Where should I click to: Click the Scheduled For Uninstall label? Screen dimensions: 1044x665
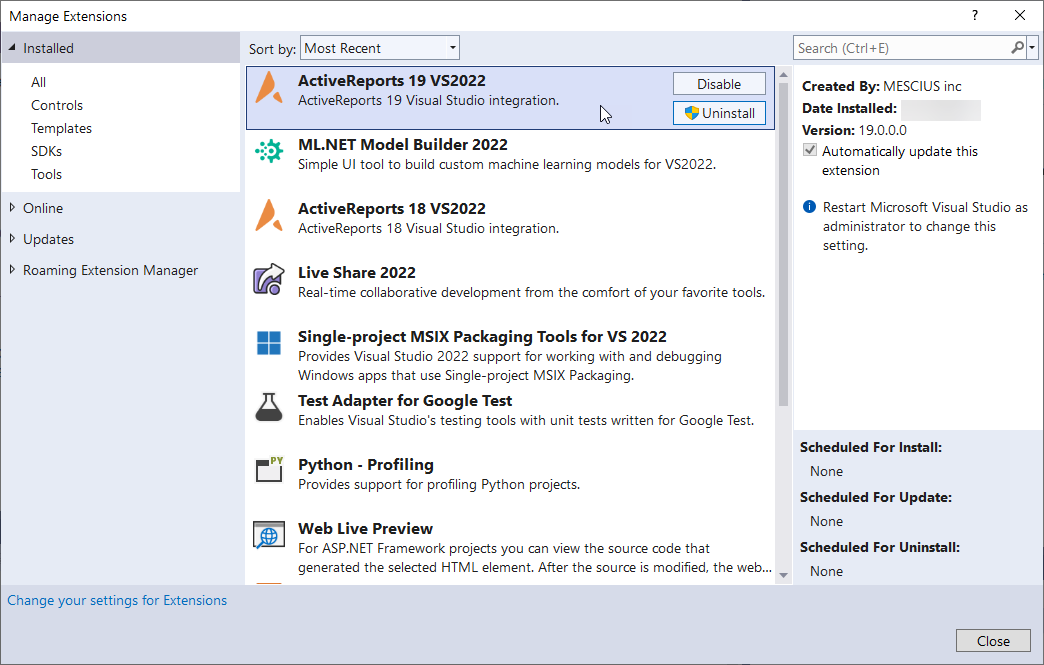coord(880,547)
